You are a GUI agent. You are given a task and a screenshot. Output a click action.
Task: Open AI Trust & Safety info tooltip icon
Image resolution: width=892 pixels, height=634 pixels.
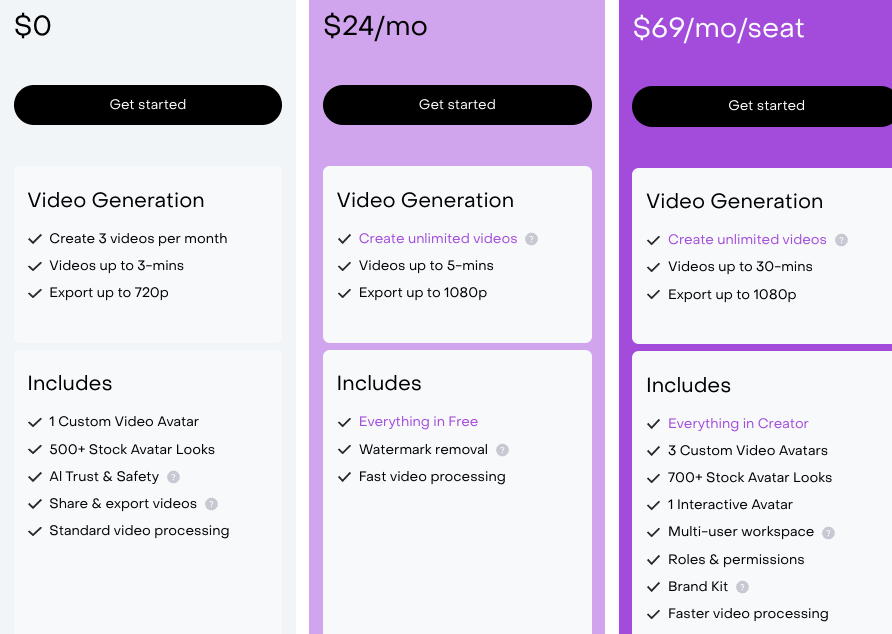pos(174,477)
